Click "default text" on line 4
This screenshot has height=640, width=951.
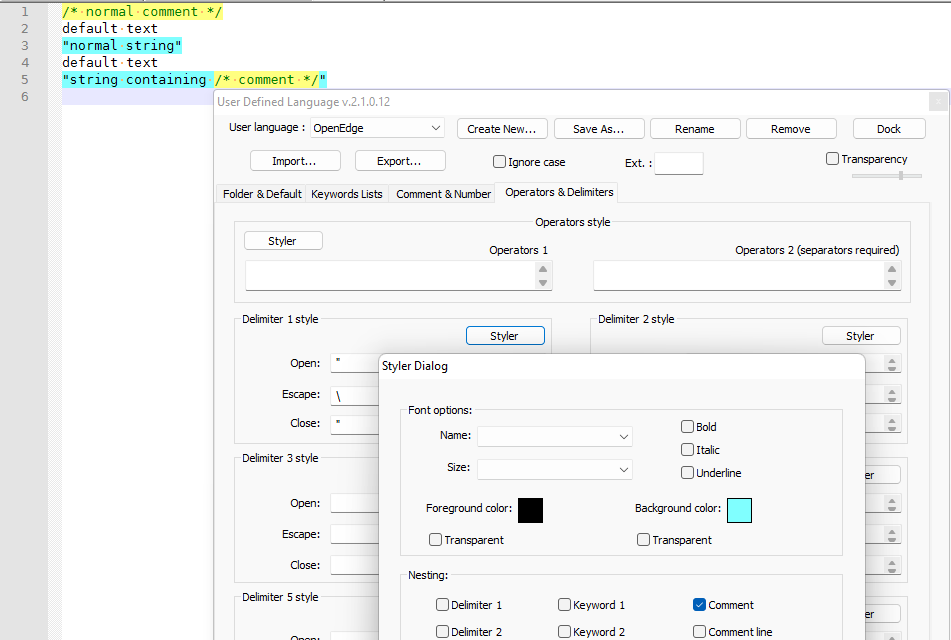(110, 62)
